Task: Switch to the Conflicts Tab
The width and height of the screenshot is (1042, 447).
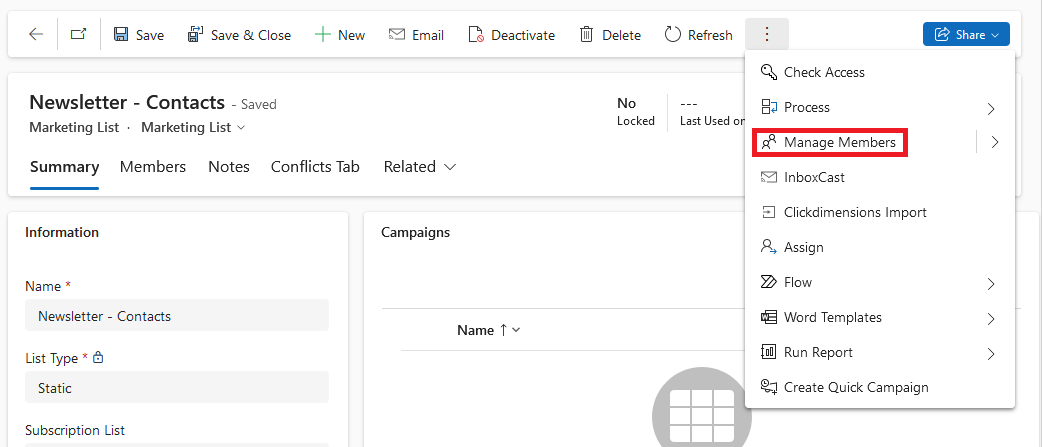Action: (315, 167)
